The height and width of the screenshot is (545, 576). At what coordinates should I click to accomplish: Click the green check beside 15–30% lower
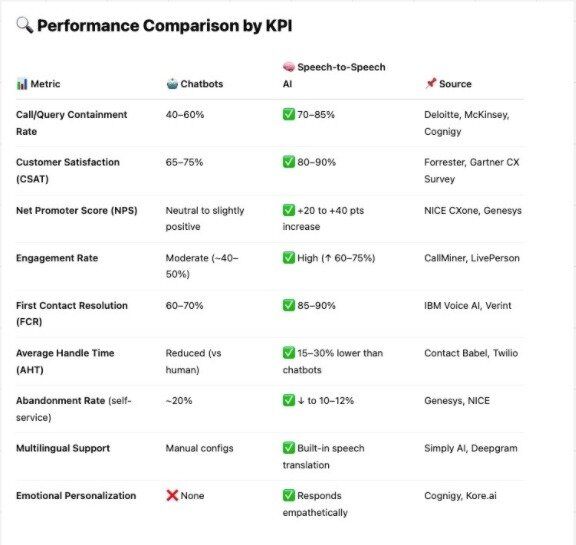coord(289,353)
